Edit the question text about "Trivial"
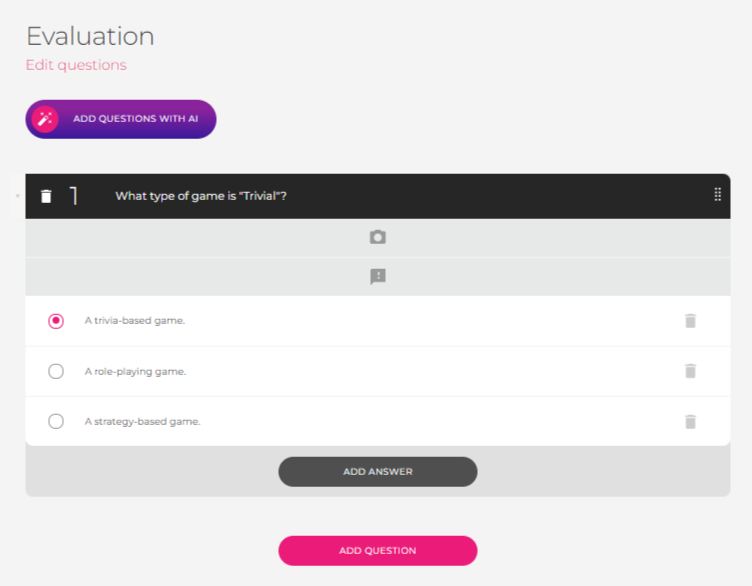 click(202, 196)
